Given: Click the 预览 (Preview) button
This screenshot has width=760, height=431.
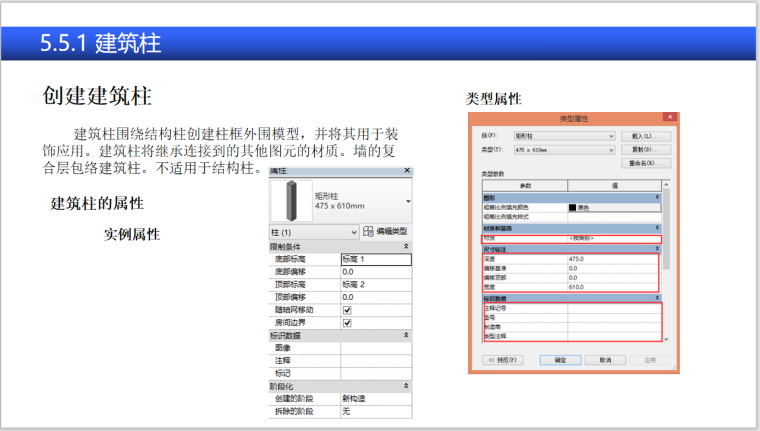Looking at the screenshot, I should tap(504, 359).
